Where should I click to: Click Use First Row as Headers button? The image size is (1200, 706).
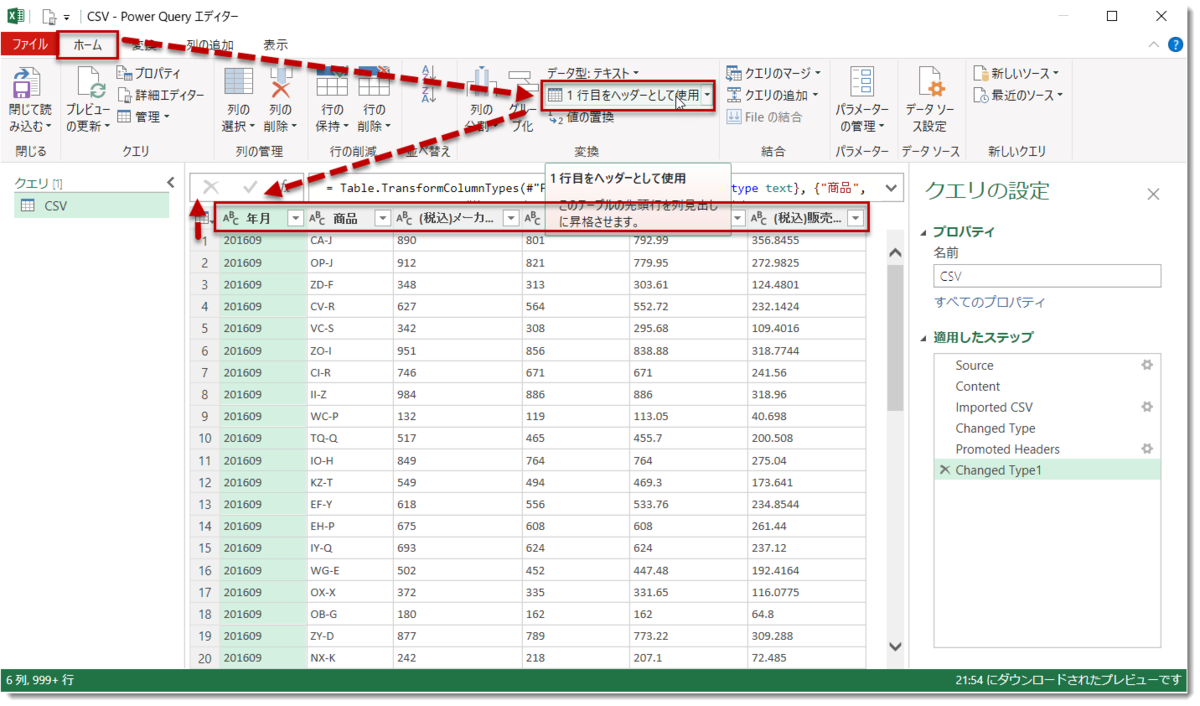coord(622,96)
